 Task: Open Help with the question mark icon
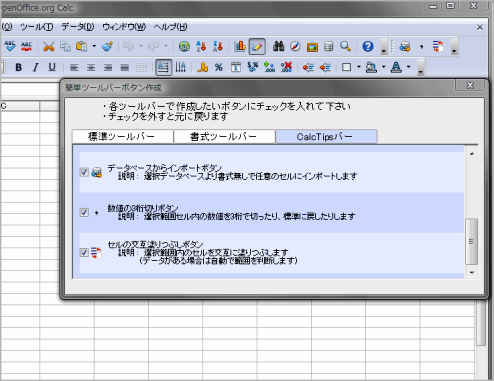[x=368, y=46]
